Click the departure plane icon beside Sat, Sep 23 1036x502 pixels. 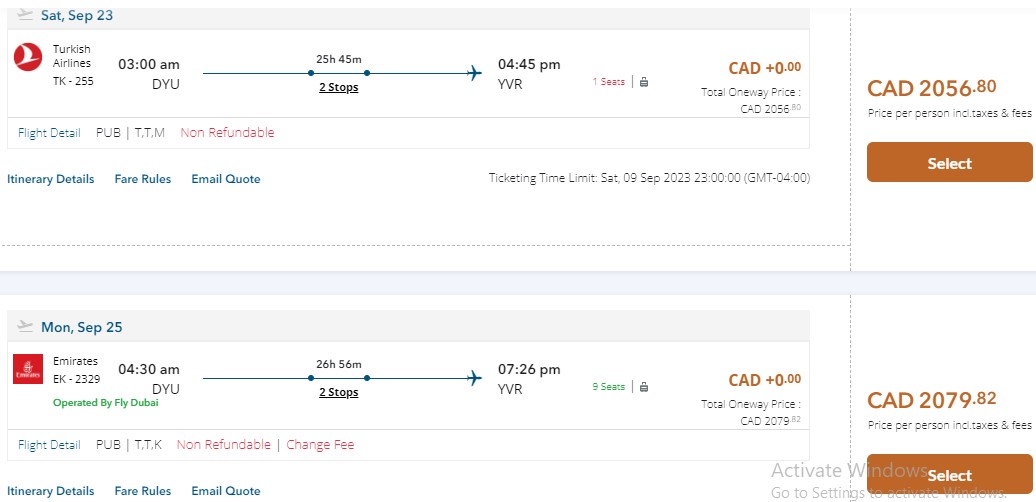point(26,16)
